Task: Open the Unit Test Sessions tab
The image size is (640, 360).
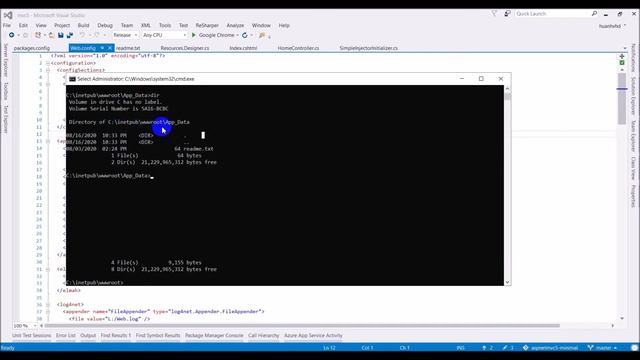Action: point(31,336)
